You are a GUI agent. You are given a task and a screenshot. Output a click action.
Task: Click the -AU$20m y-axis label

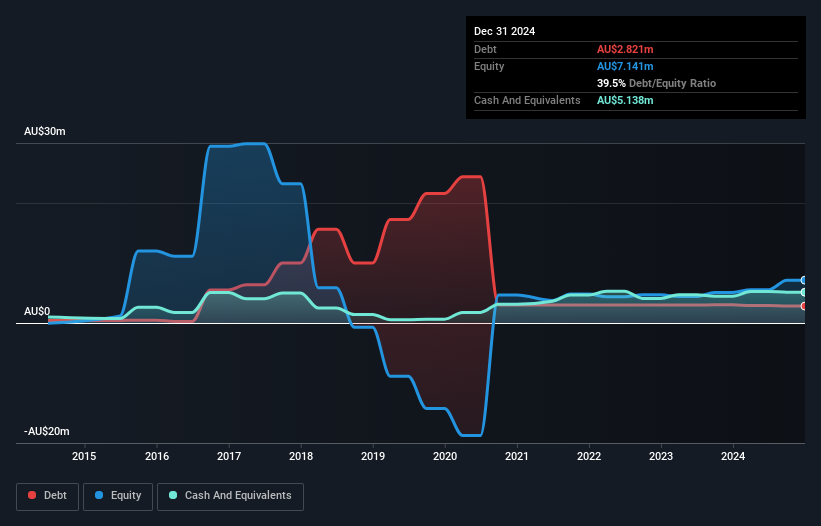(47, 431)
